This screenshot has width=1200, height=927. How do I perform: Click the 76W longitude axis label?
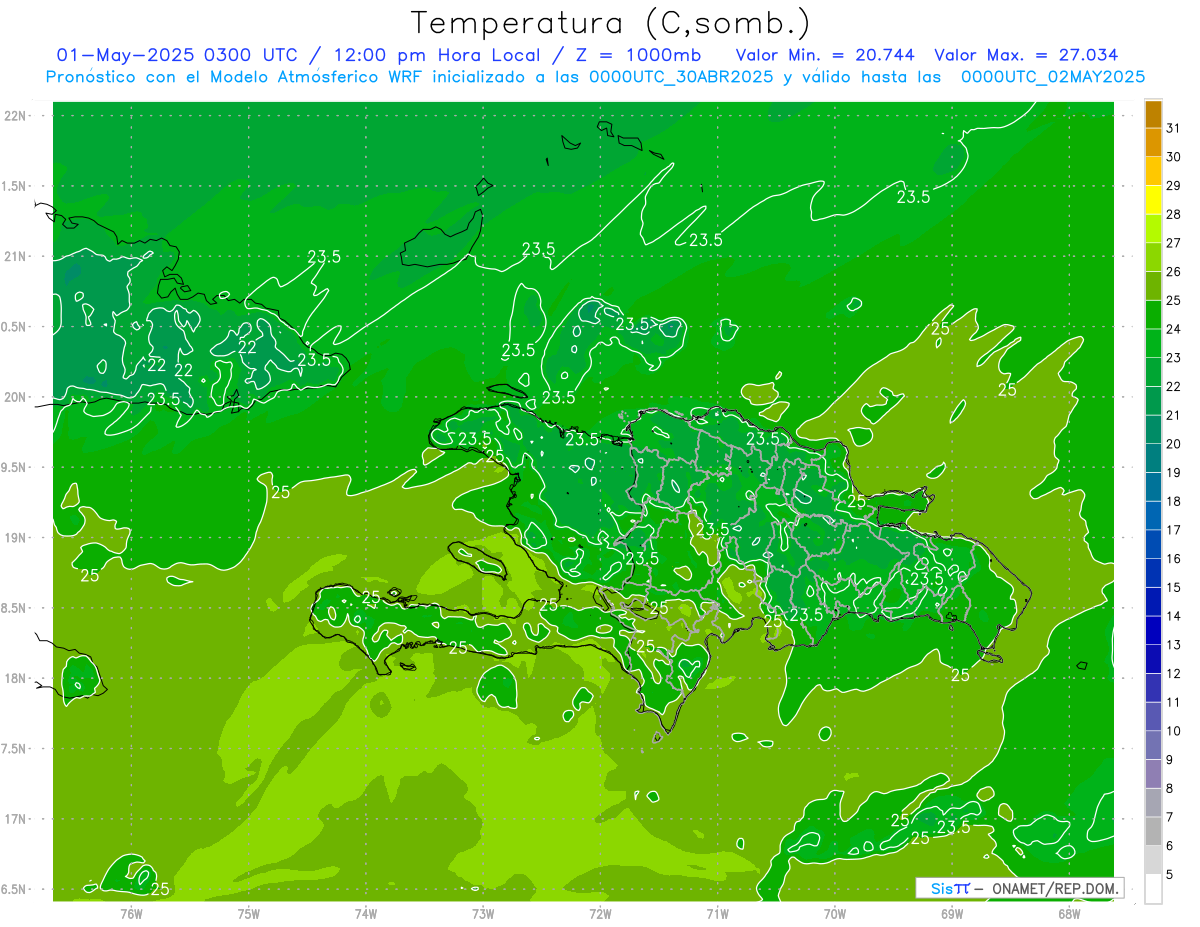tap(131, 913)
